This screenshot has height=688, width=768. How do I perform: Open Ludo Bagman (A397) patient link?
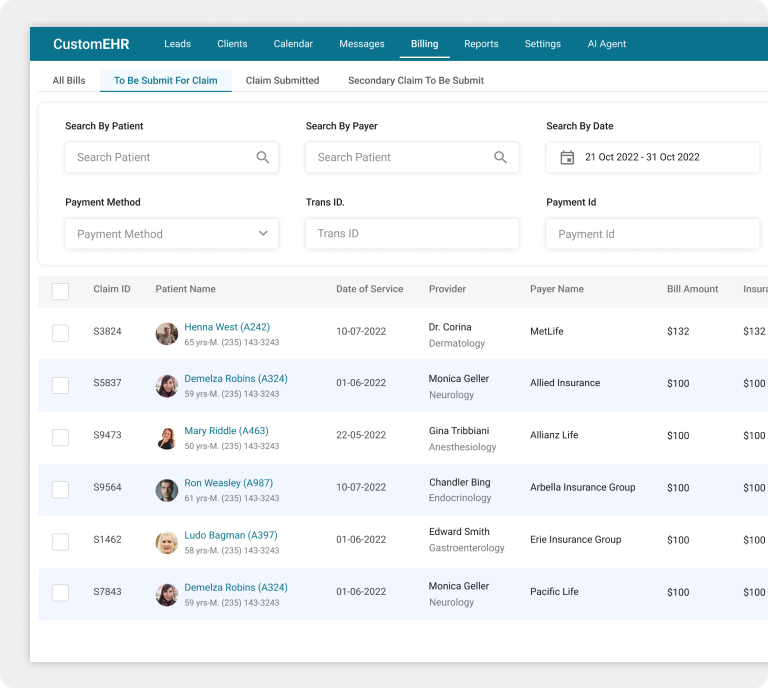pos(231,535)
